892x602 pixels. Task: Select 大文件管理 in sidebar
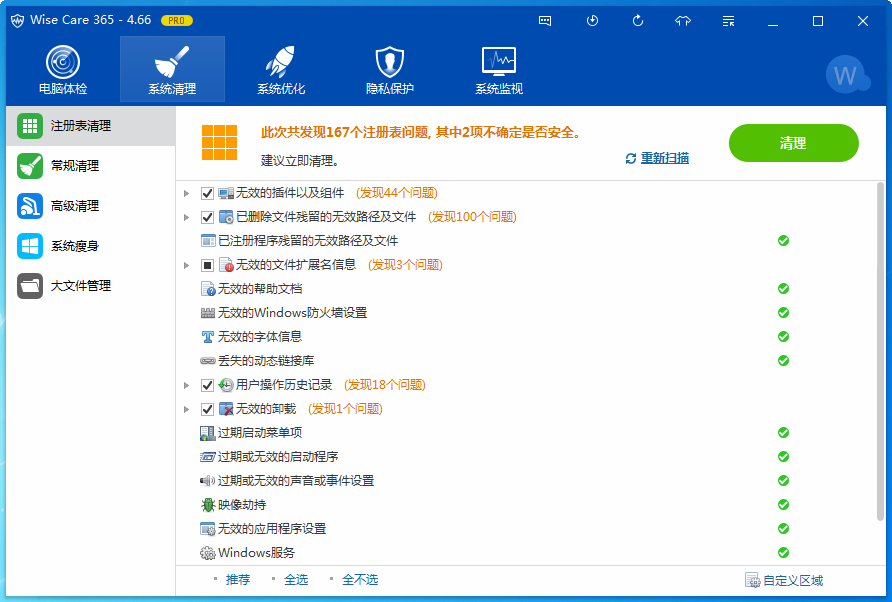[x=90, y=286]
